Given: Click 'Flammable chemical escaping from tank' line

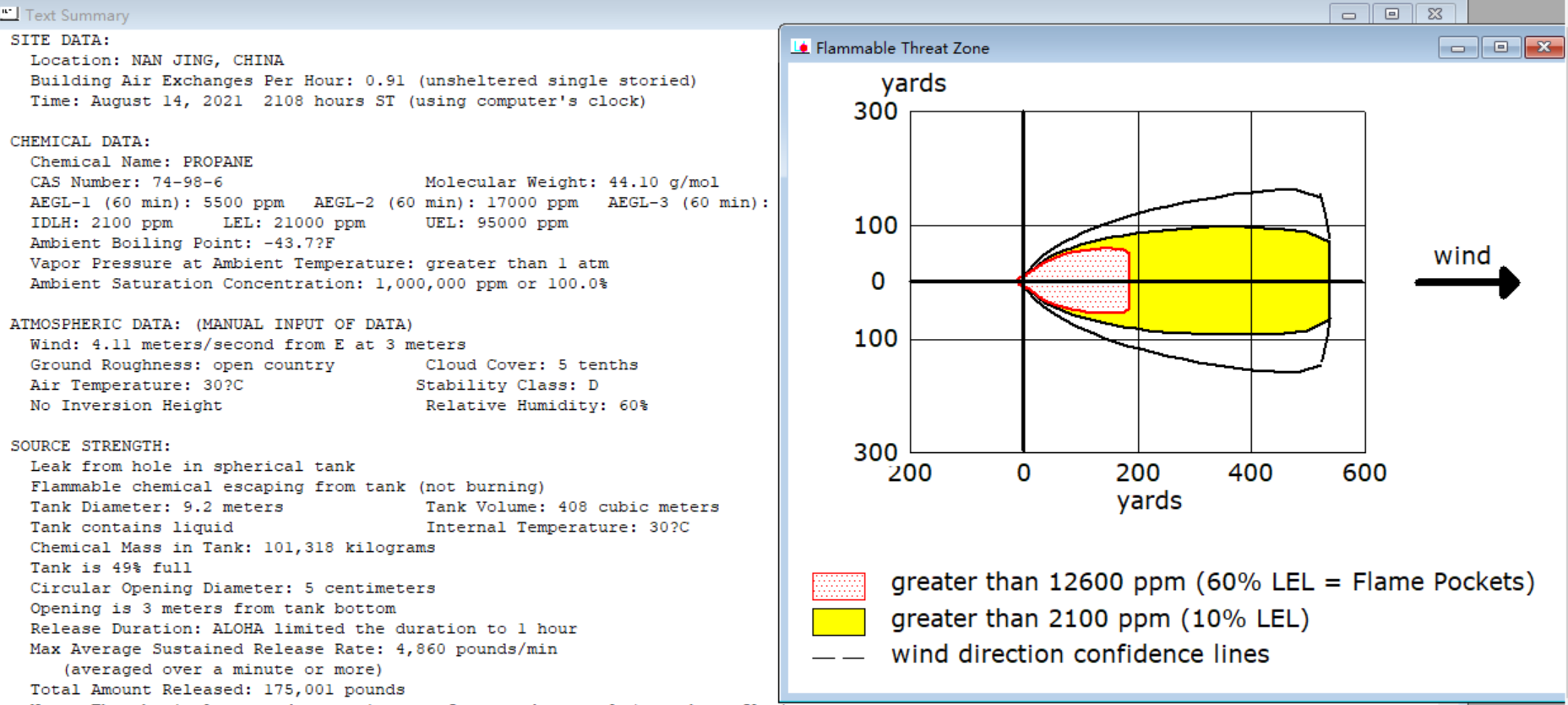Looking at the screenshot, I should tap(287, 486).
